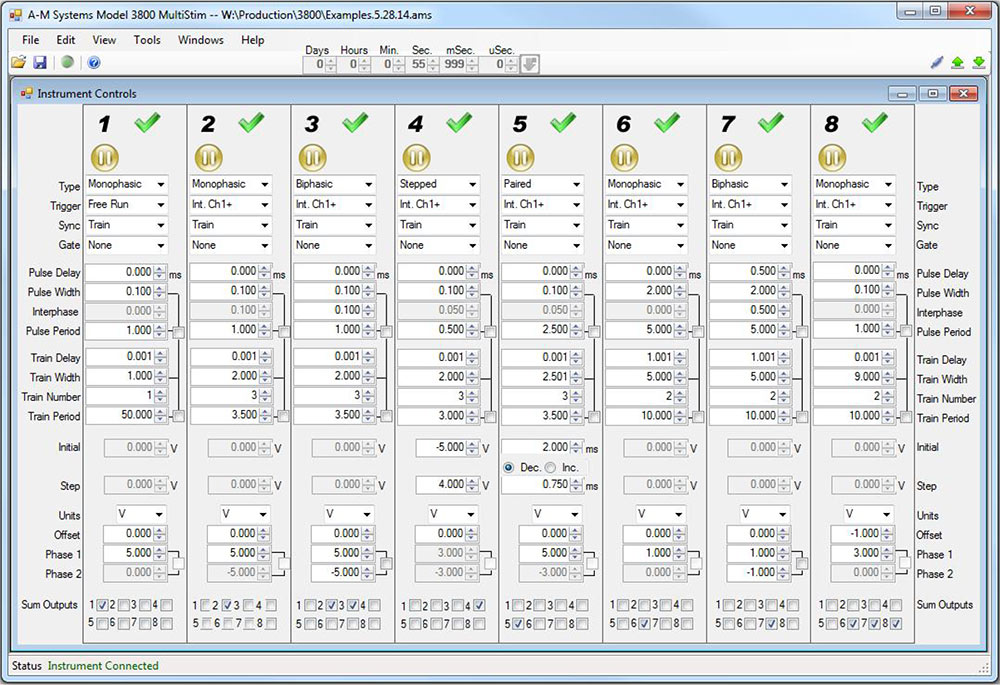This screenshot has width=1000, height=685.
Task: Open help via the blue question mark icon
Action: (94, 63)
